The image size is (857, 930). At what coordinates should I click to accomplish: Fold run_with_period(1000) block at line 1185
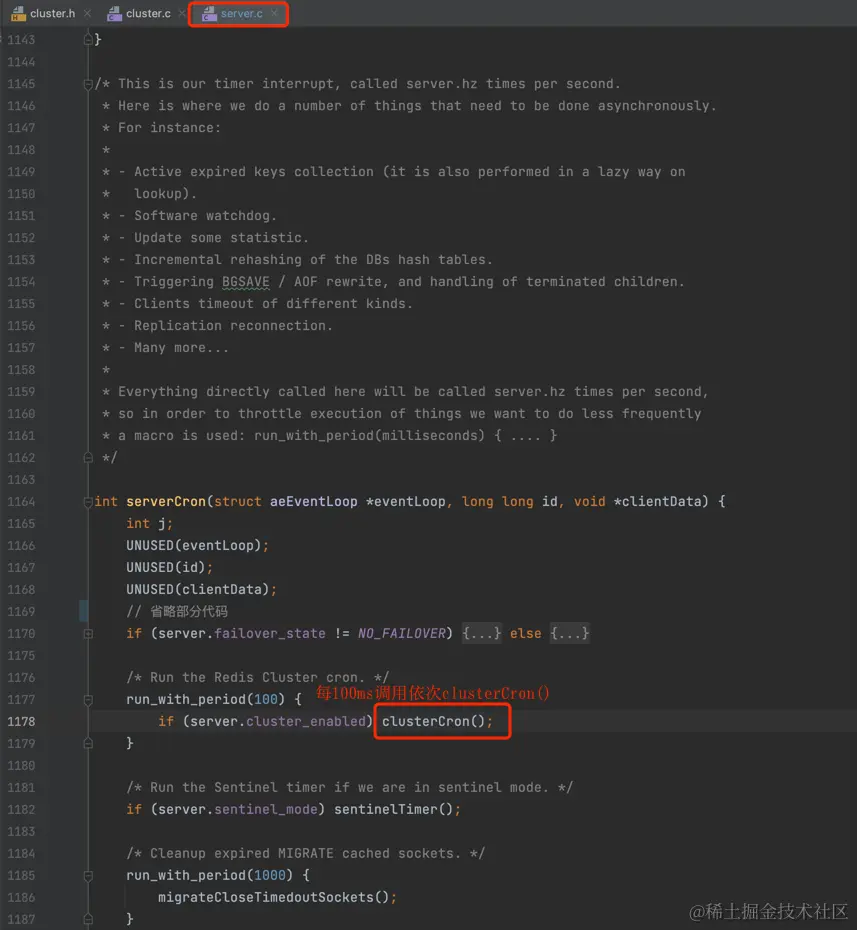(x=88, y=875)
